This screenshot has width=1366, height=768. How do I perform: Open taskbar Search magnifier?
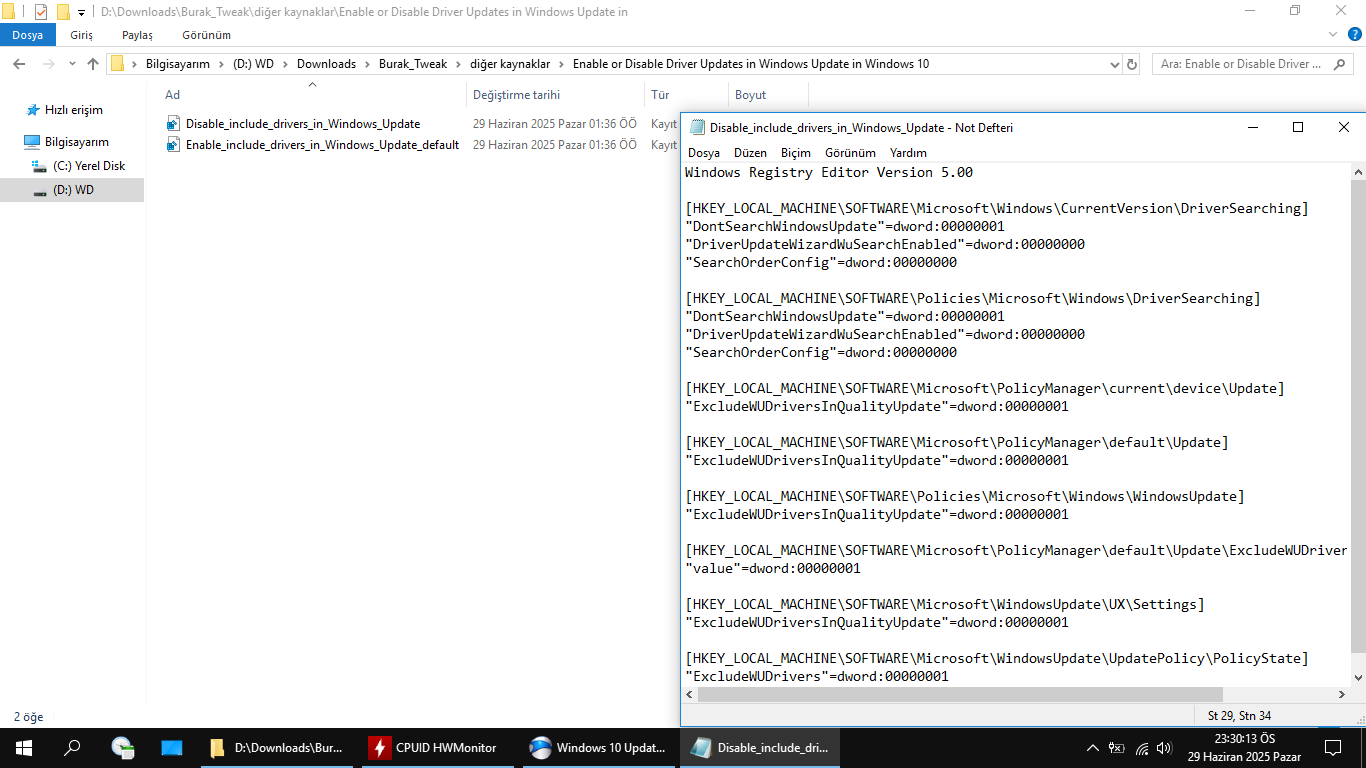[x=72, y=747]
